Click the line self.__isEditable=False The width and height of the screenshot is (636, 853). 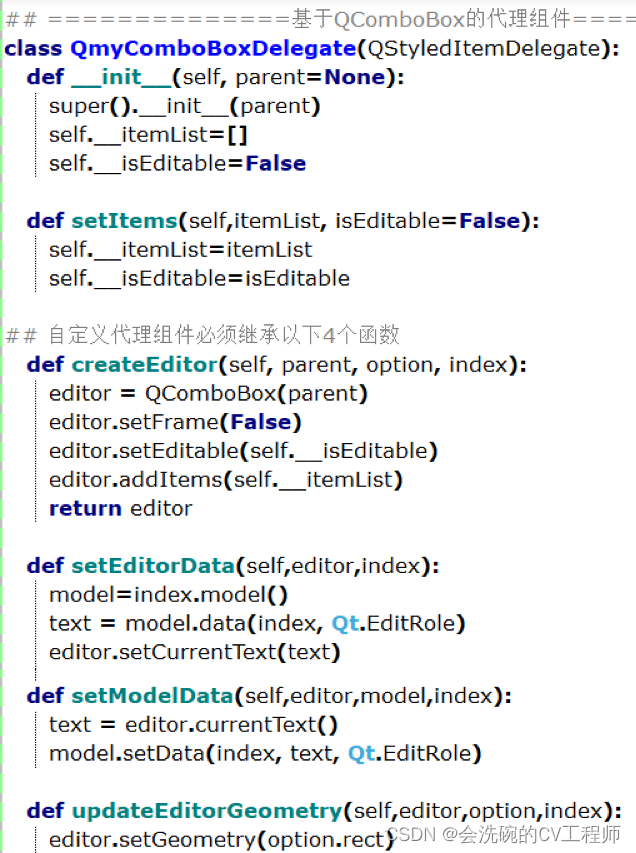click(177, 164)
